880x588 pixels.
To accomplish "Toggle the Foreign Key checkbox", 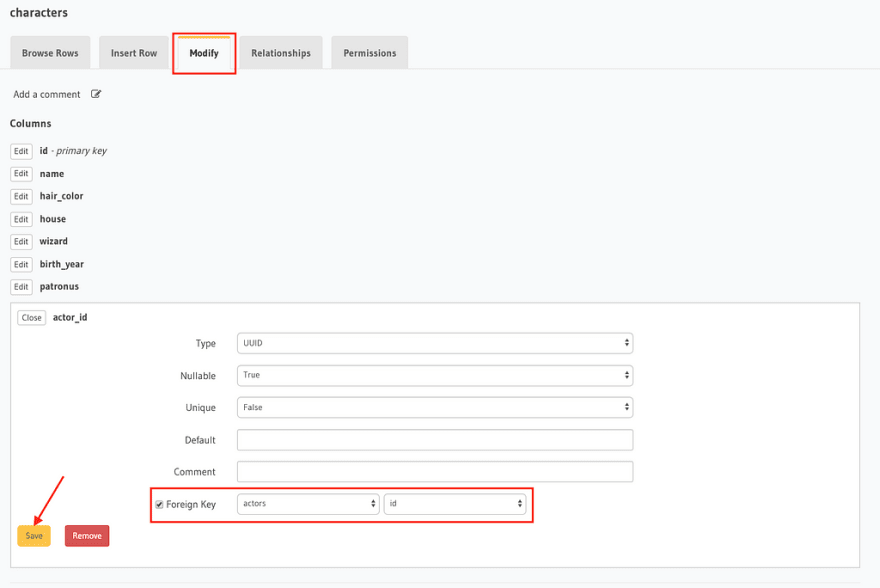I will point(159,504).
